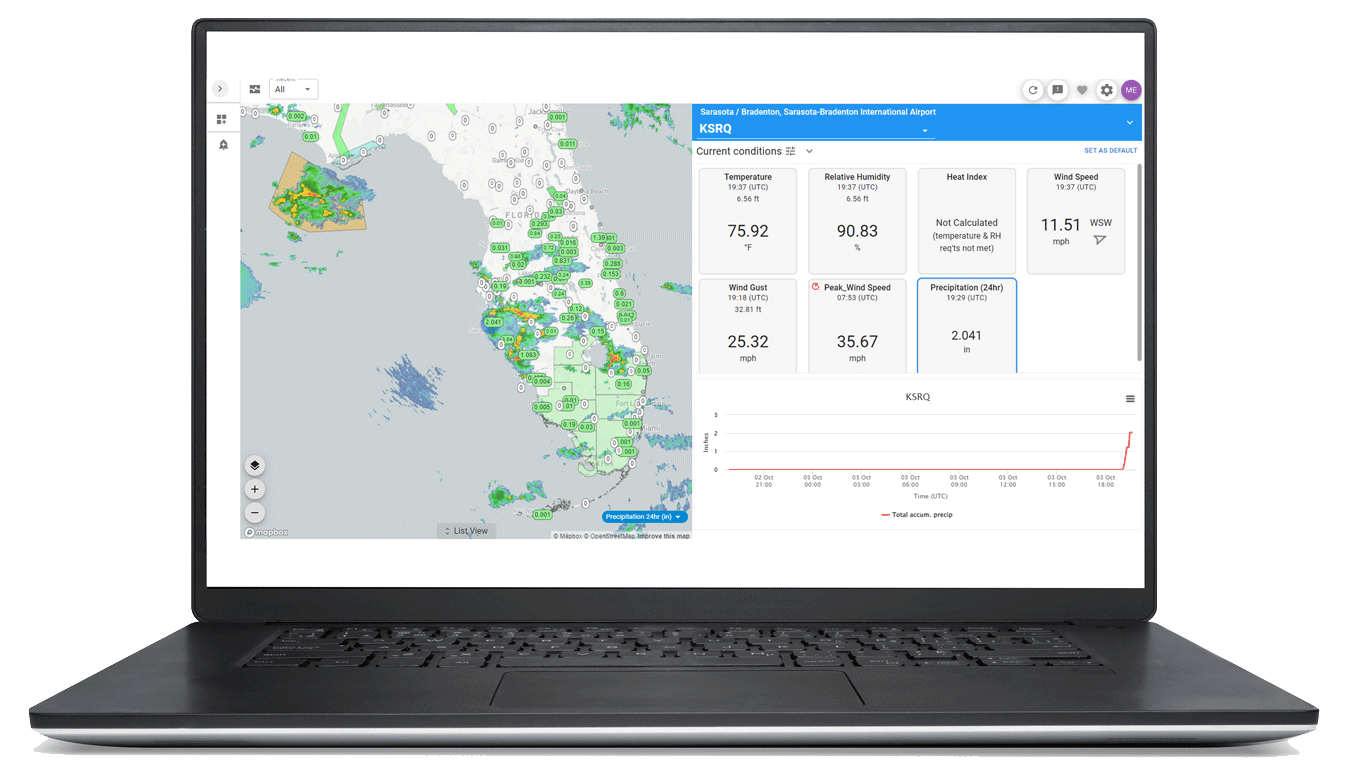Toggle the Total accum. precip legend
Viewport: 1347px width, 784px height.
[917, 514]
